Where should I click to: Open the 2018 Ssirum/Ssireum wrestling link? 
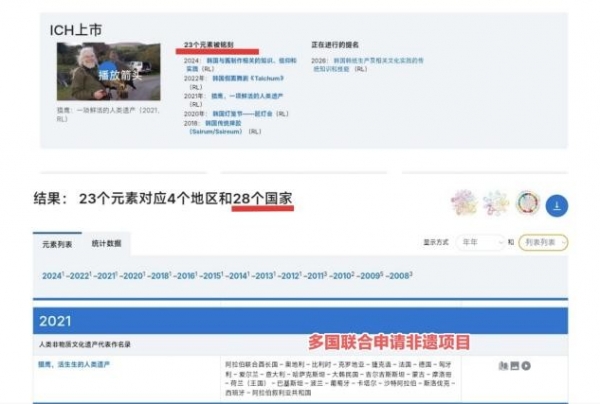[x=215, y=127]
